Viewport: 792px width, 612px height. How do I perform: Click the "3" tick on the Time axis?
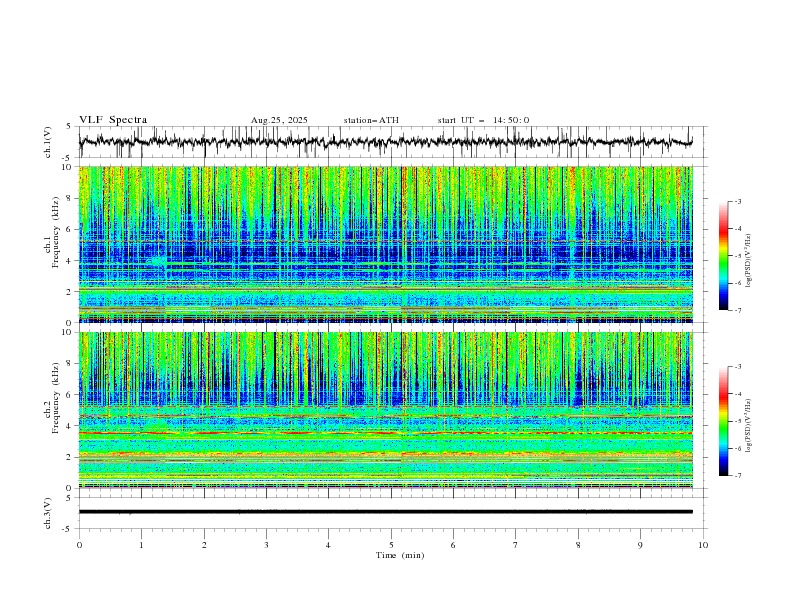click(x=266, y=545)
